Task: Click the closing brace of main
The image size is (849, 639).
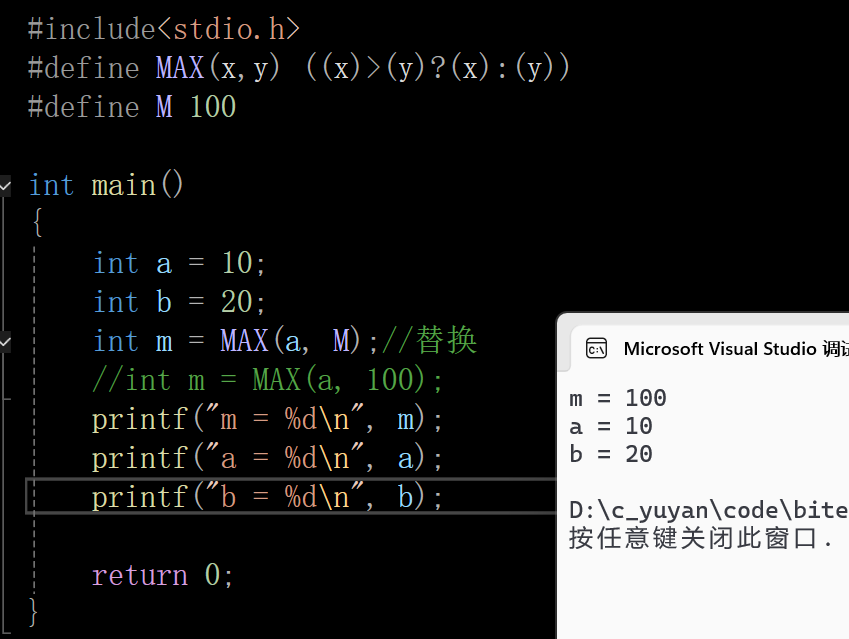Action: point(33,612)
